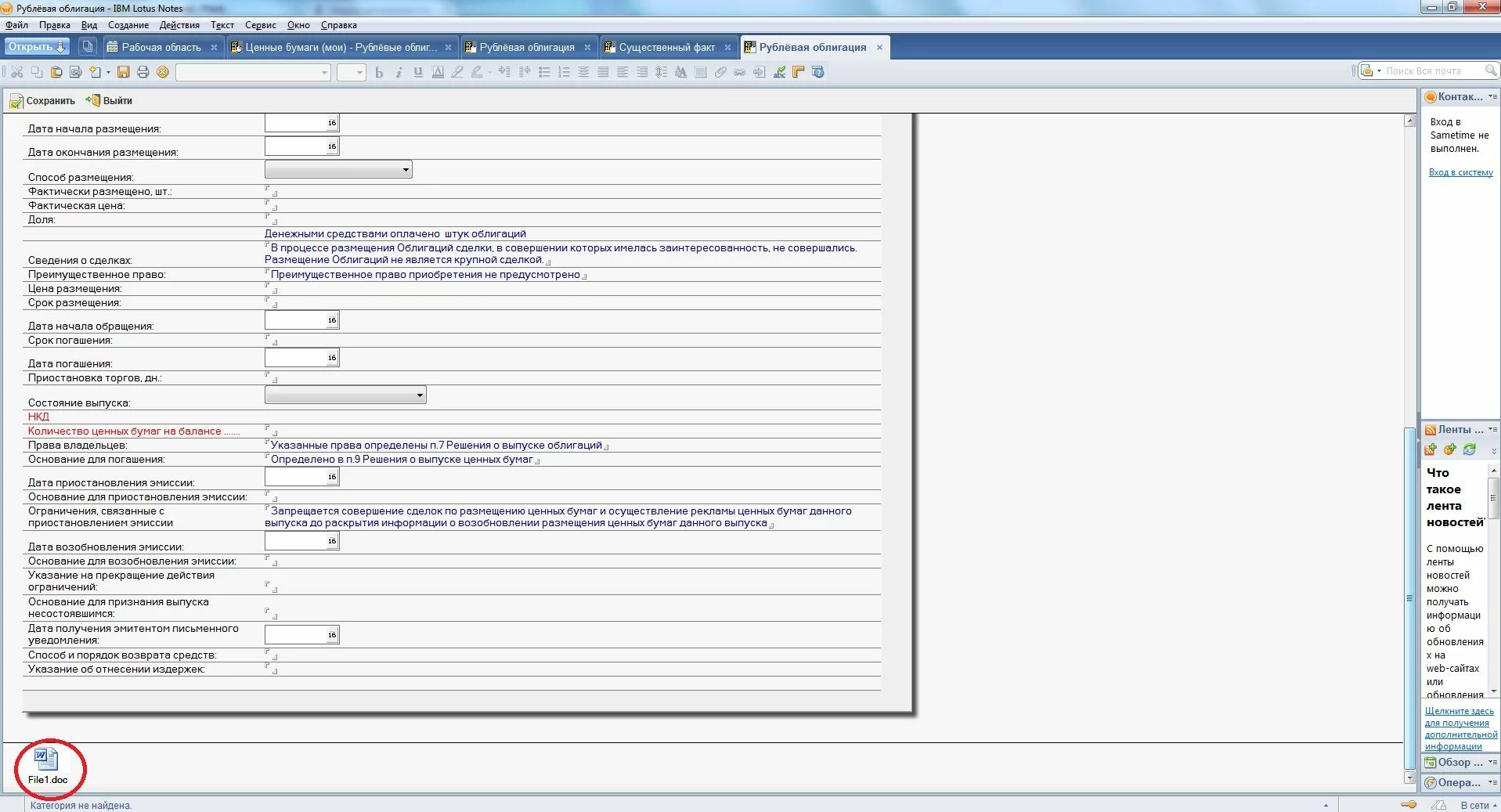Click the spell check icon
This screenshot has width=1501, height=812.
click(779, 72)
